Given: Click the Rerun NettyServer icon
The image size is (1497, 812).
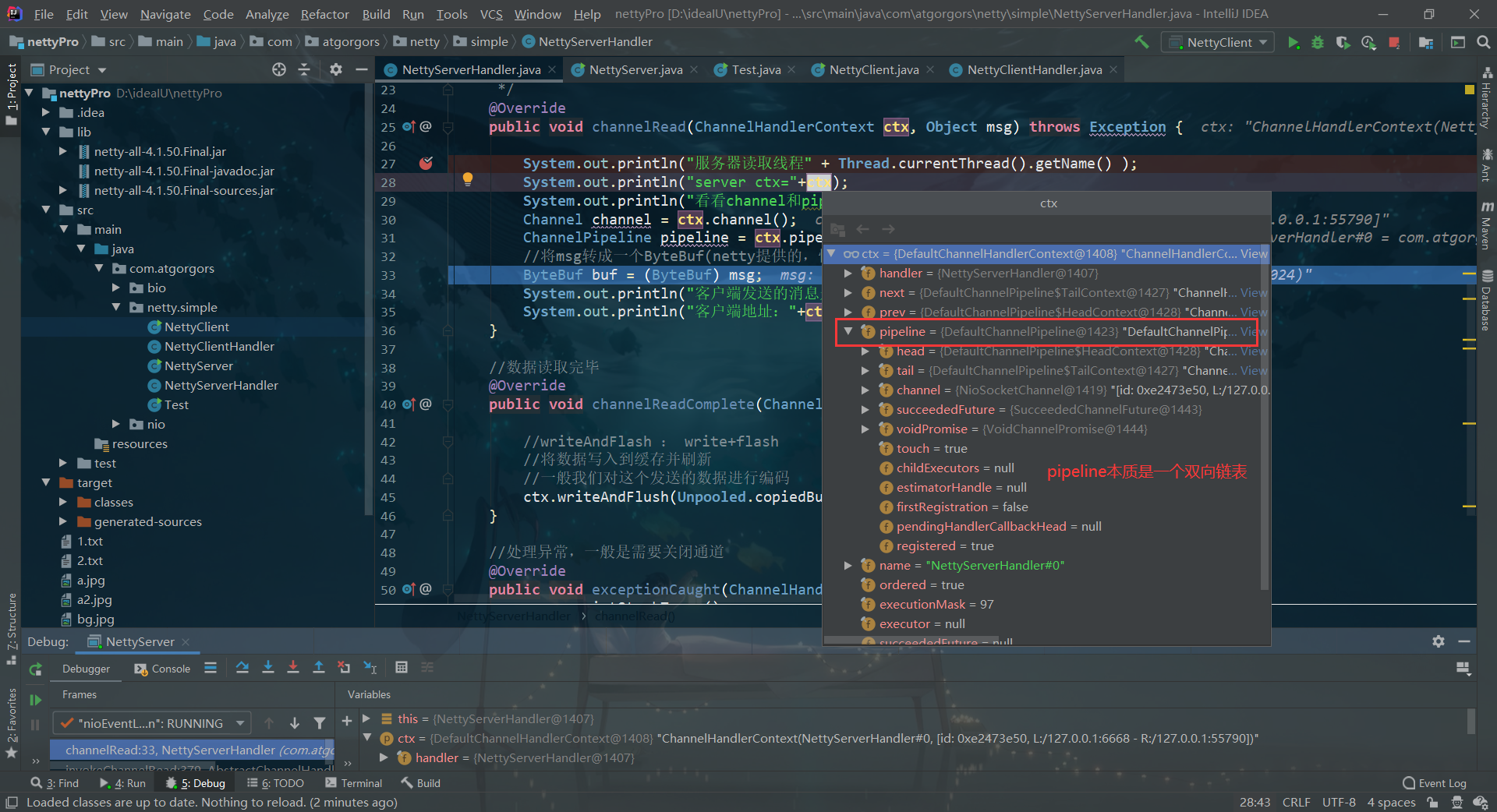Looking at the screenshot, I should pos(35,669).
